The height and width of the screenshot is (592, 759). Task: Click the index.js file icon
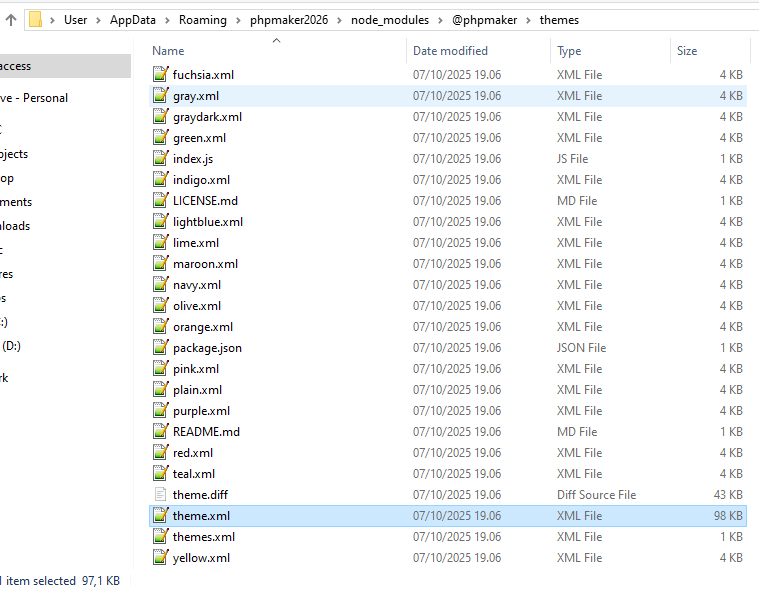tap(160, 159)
